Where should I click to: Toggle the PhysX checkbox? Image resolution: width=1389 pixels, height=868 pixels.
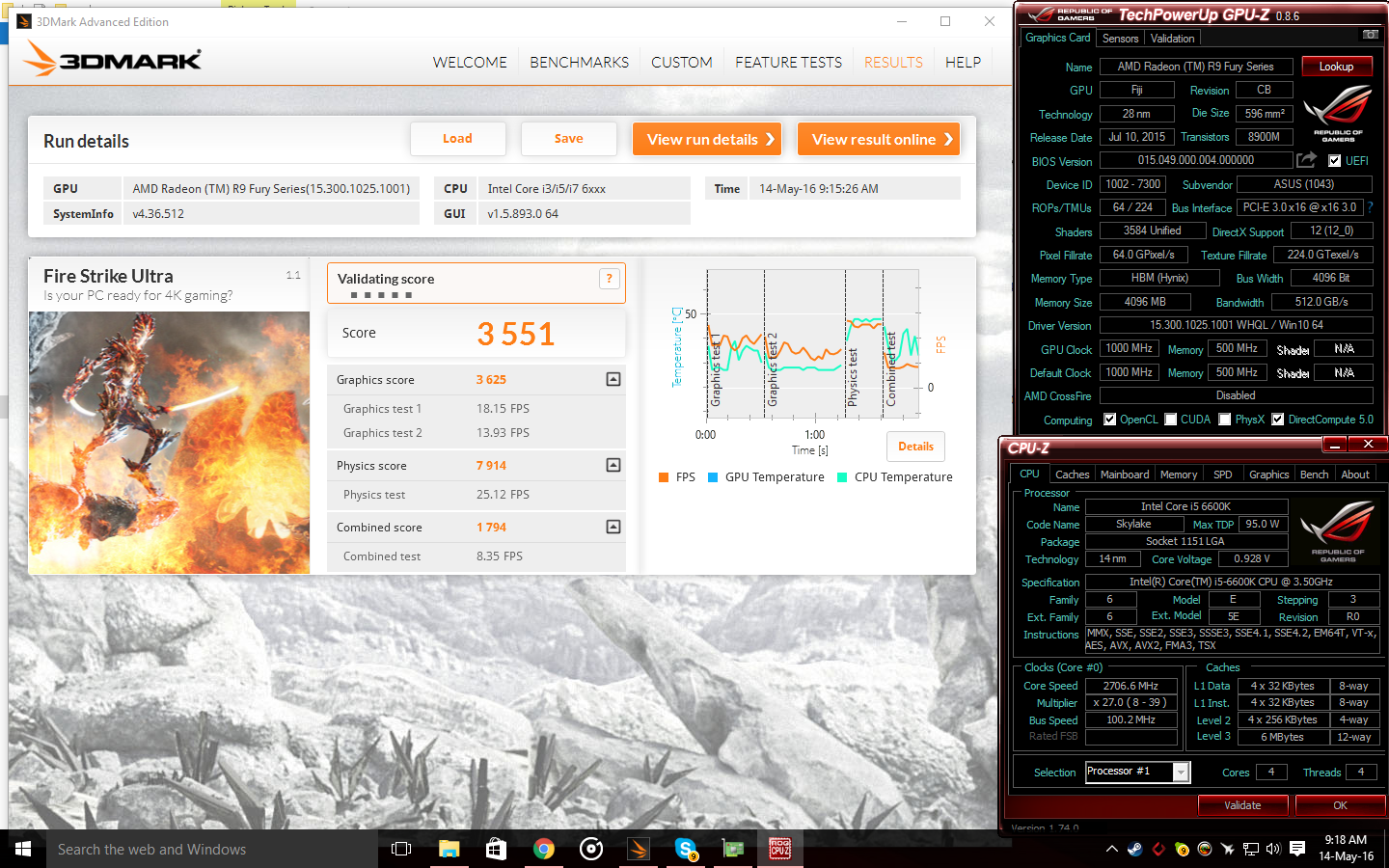pos(1225,420)
